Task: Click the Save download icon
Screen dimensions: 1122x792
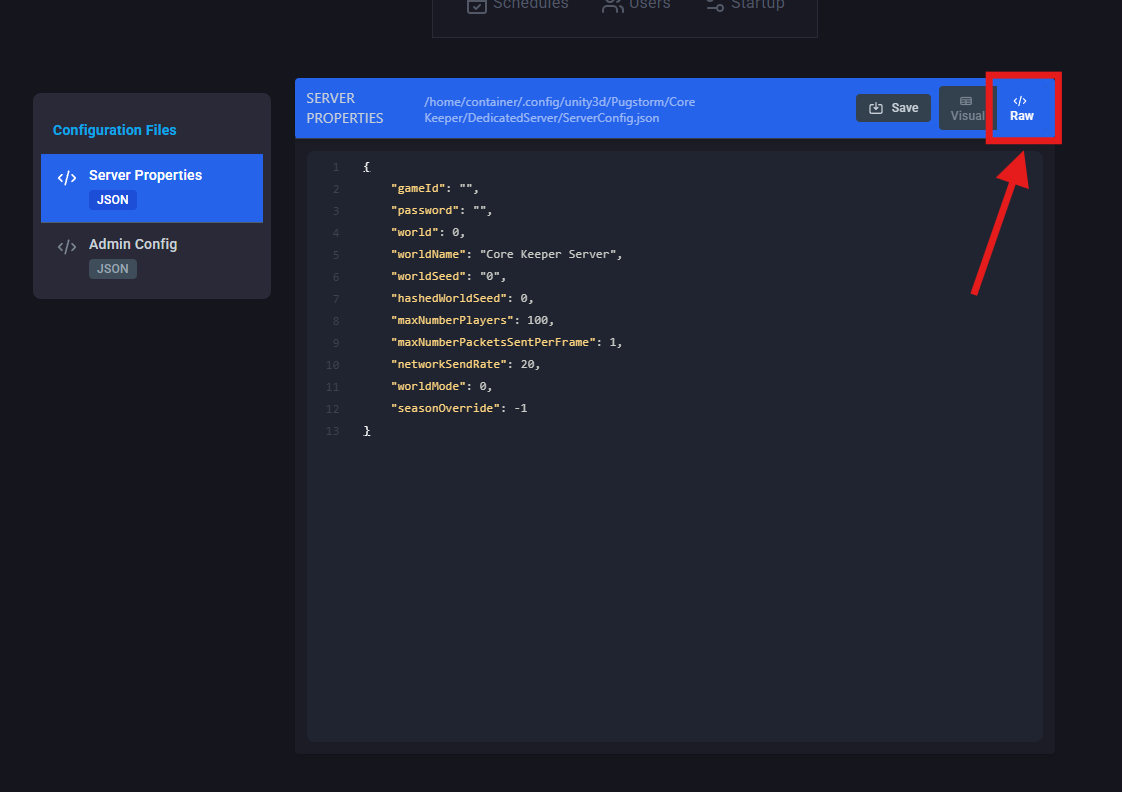Action: click(876, 108)
